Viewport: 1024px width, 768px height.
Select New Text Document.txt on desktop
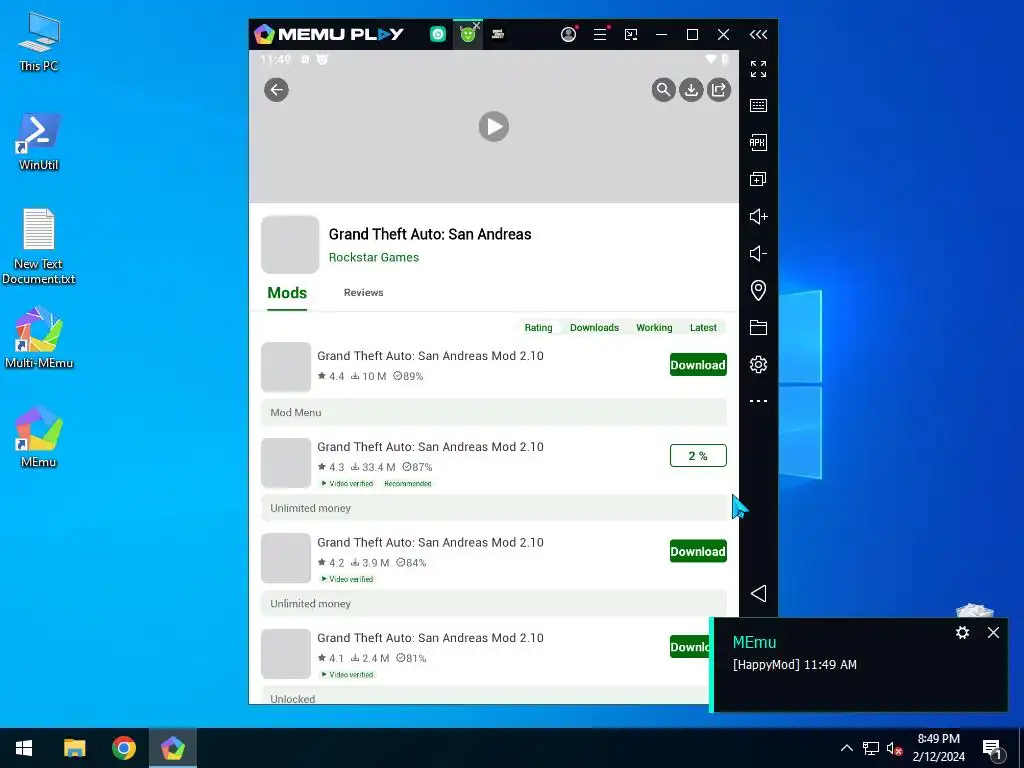pos(39,247)
